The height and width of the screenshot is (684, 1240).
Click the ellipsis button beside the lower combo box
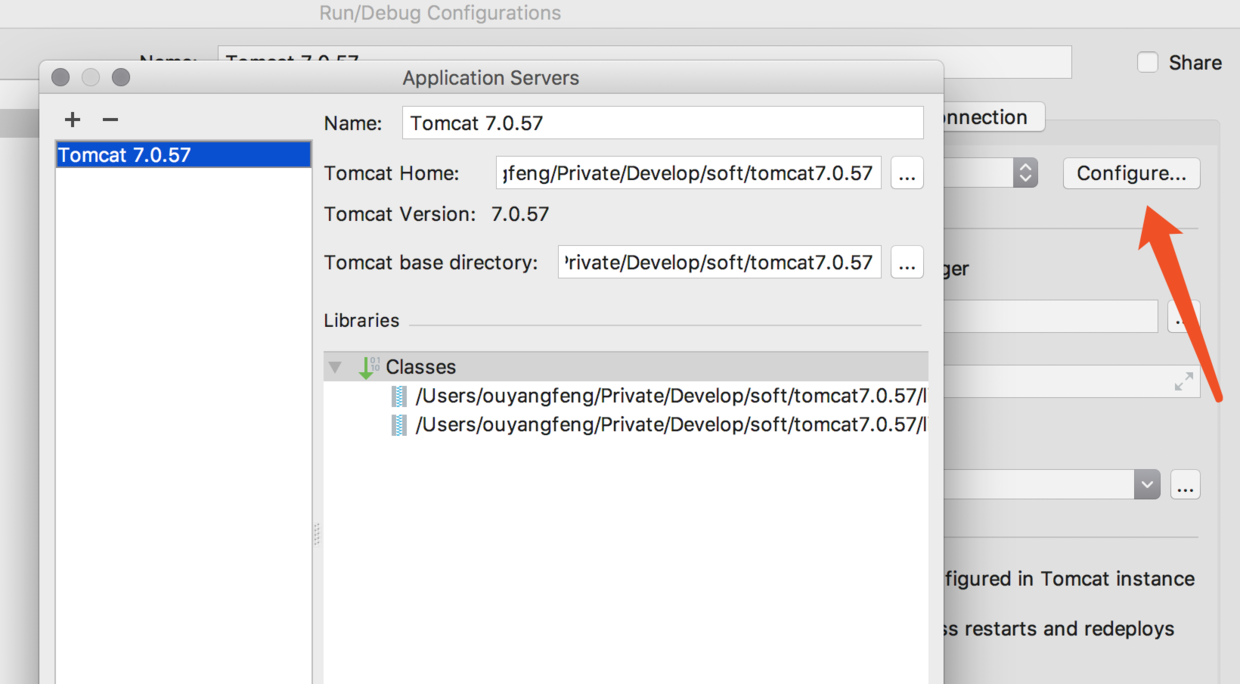(x=1185, y=485)
